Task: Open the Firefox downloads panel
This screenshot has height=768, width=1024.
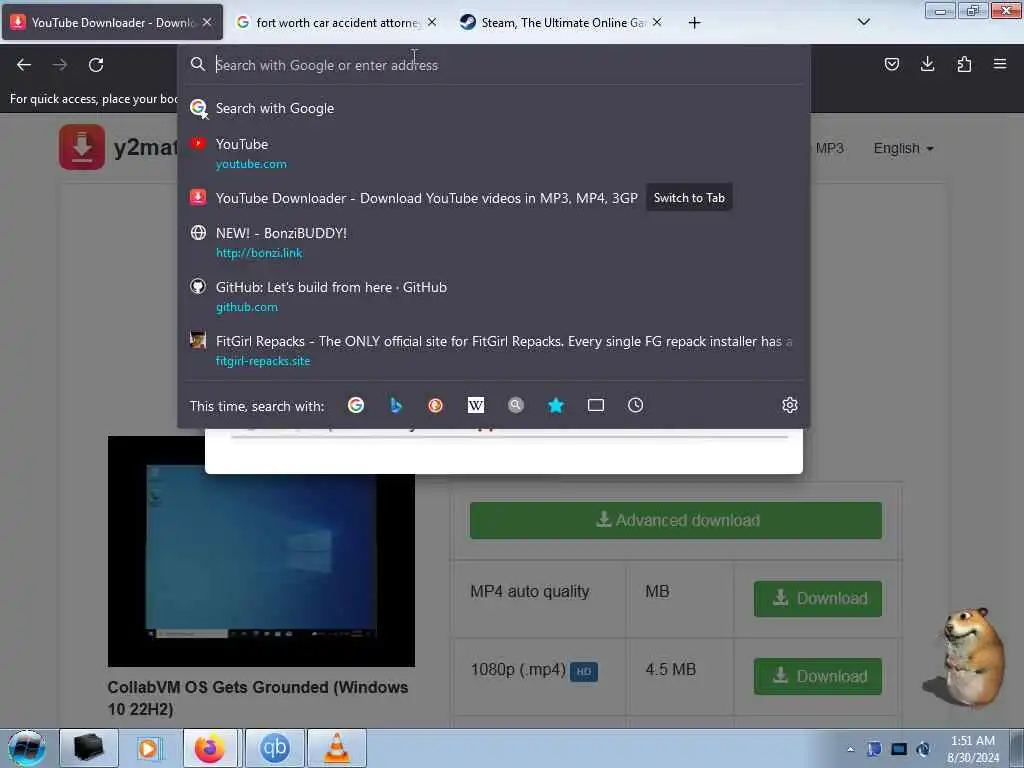Action: (927, 64)
